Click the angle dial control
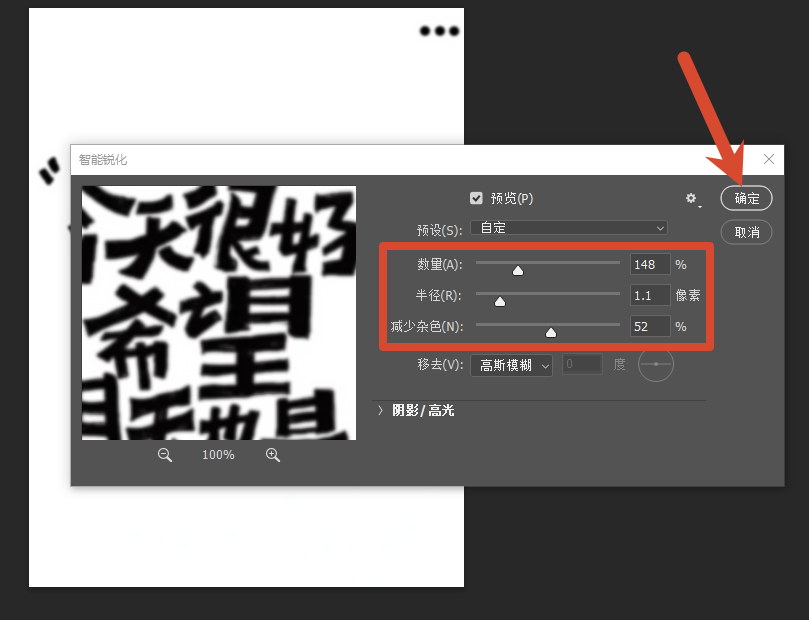 (655, 364)
